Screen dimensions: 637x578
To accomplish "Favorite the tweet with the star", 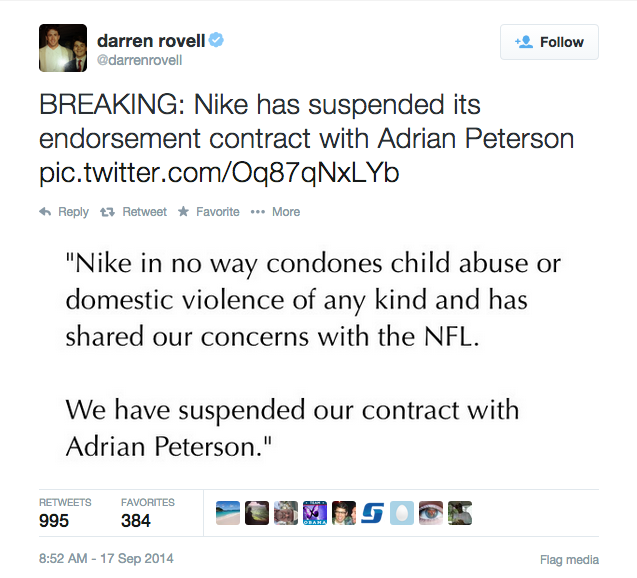I will [208, 212].
